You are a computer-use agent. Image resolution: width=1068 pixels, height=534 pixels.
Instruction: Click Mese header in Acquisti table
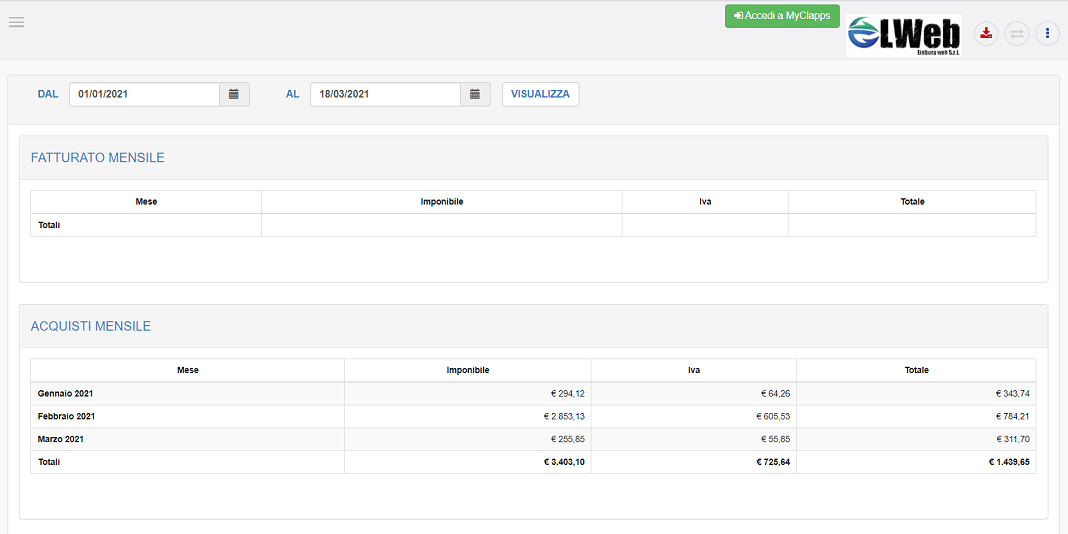(x=187, y=371)
